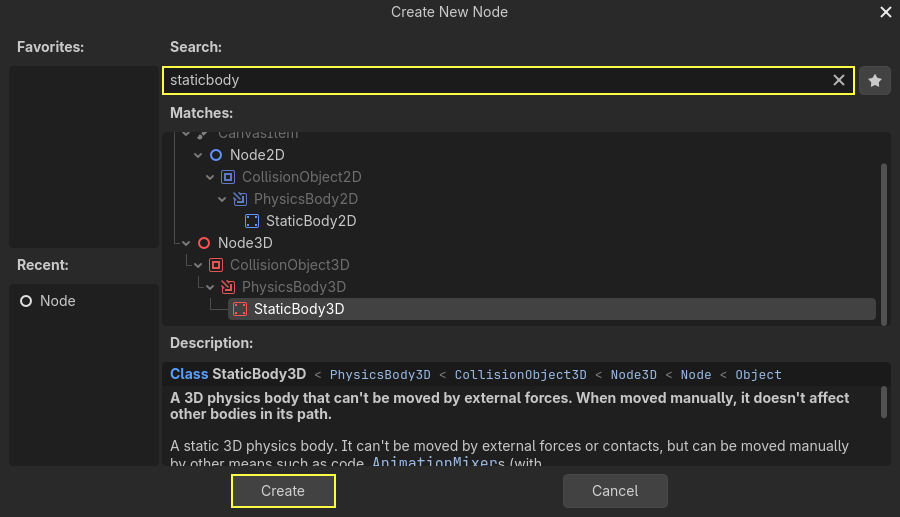Select the Node entry in Recent

coord(57,301)
